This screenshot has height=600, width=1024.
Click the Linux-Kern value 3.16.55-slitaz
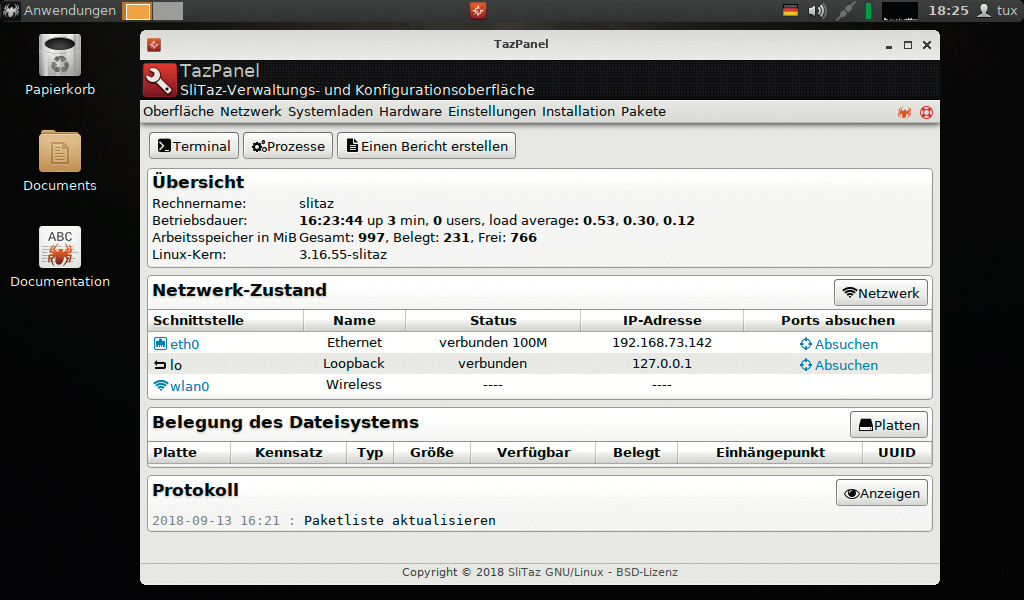(343, 255)
